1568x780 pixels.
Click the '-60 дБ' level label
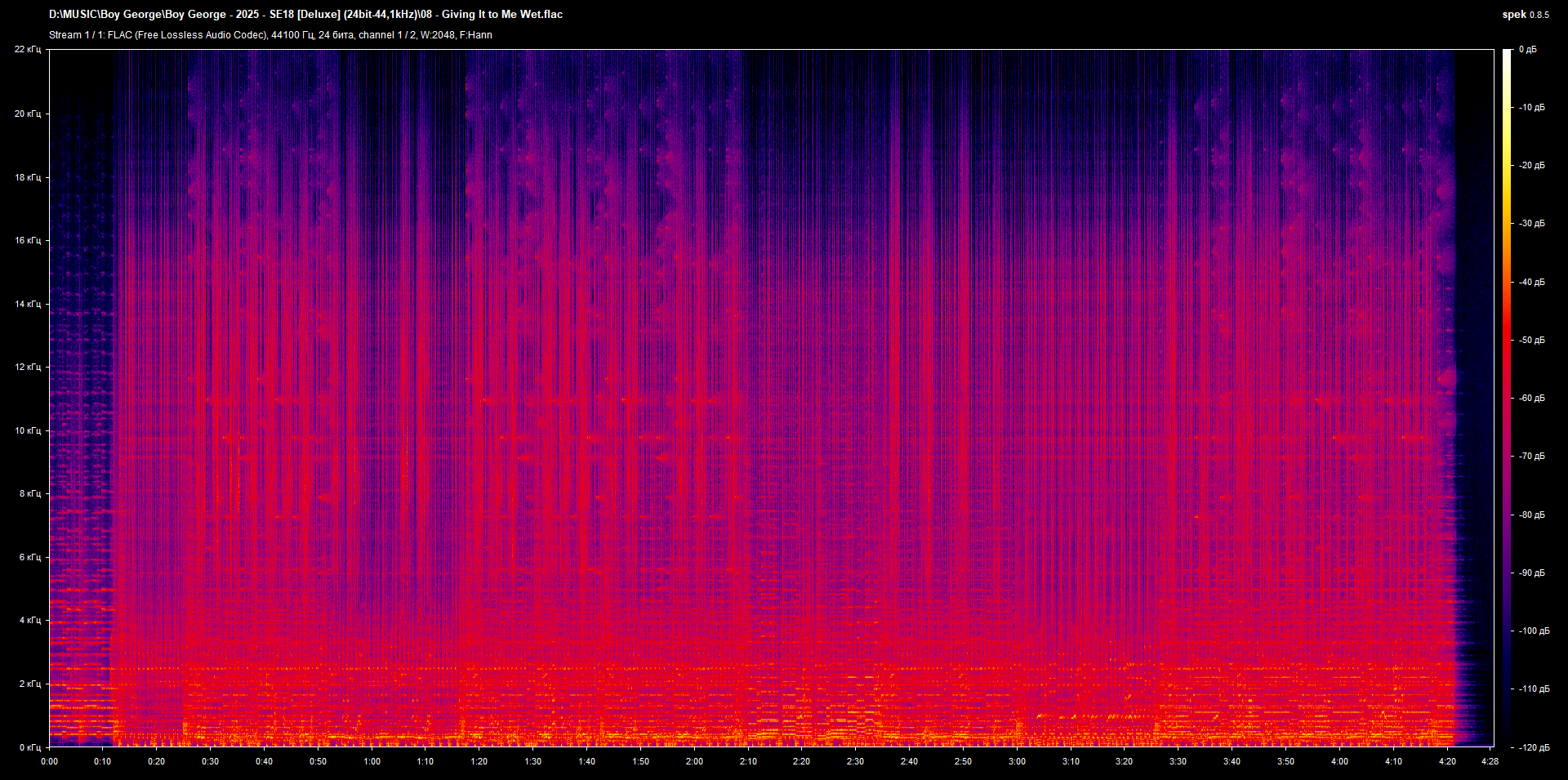(1532, 399)
